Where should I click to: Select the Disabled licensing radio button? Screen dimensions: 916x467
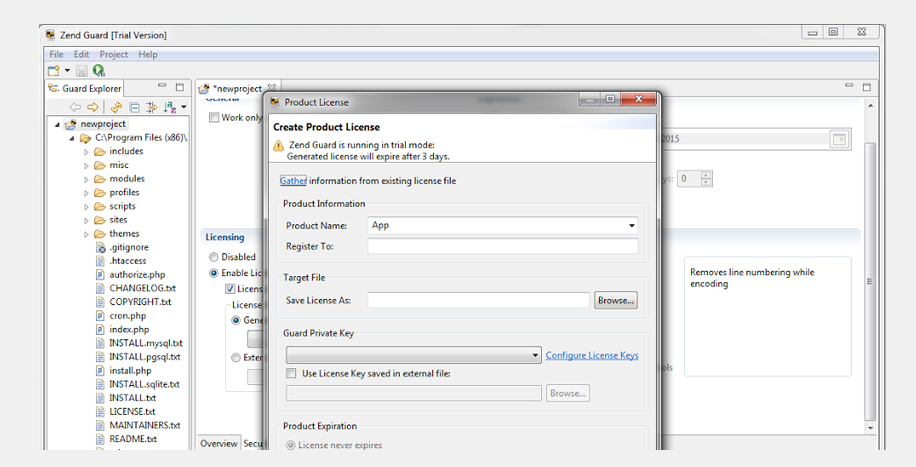tap(214, 257)
